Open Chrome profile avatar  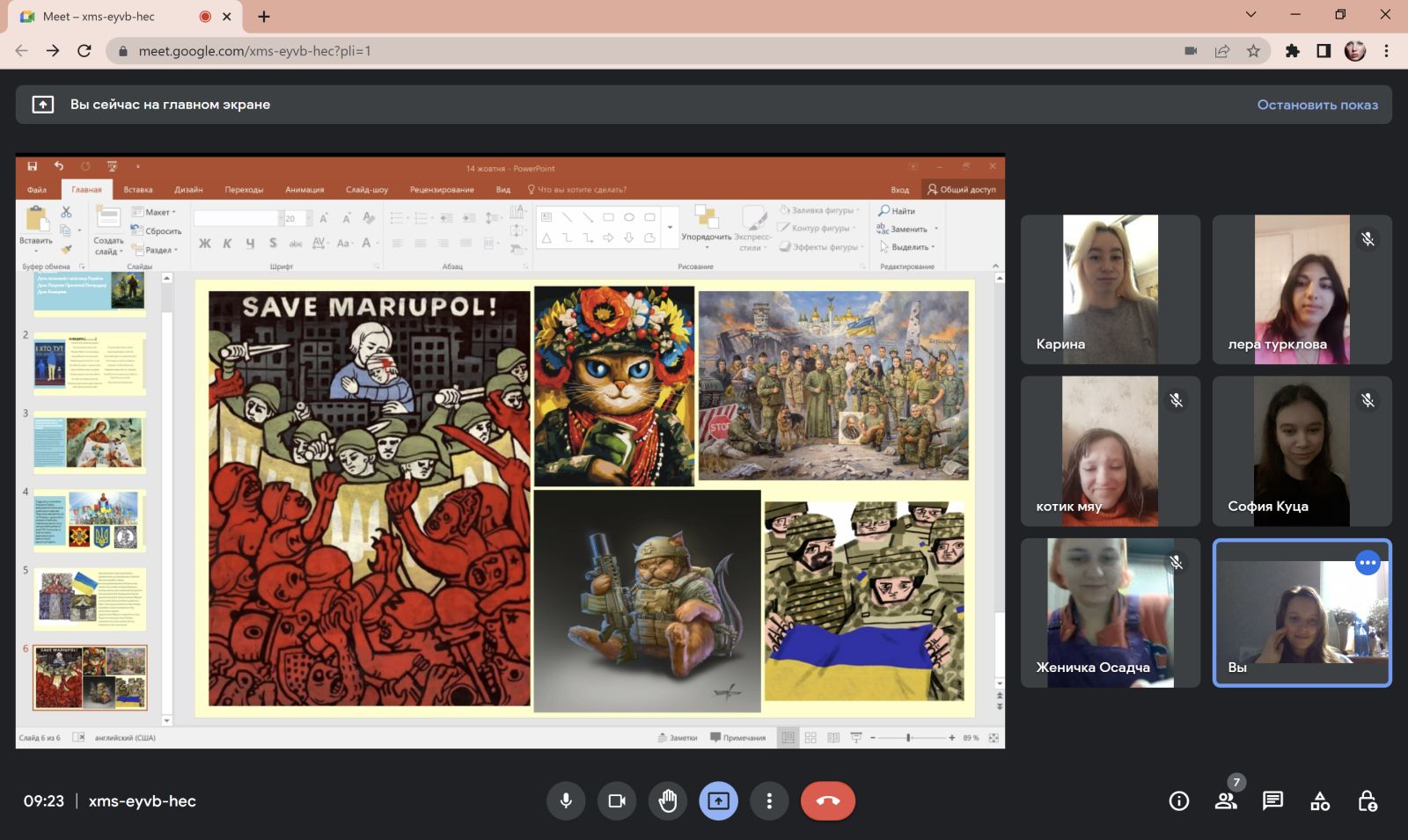pyautogui.click(x=1355, y=51)
